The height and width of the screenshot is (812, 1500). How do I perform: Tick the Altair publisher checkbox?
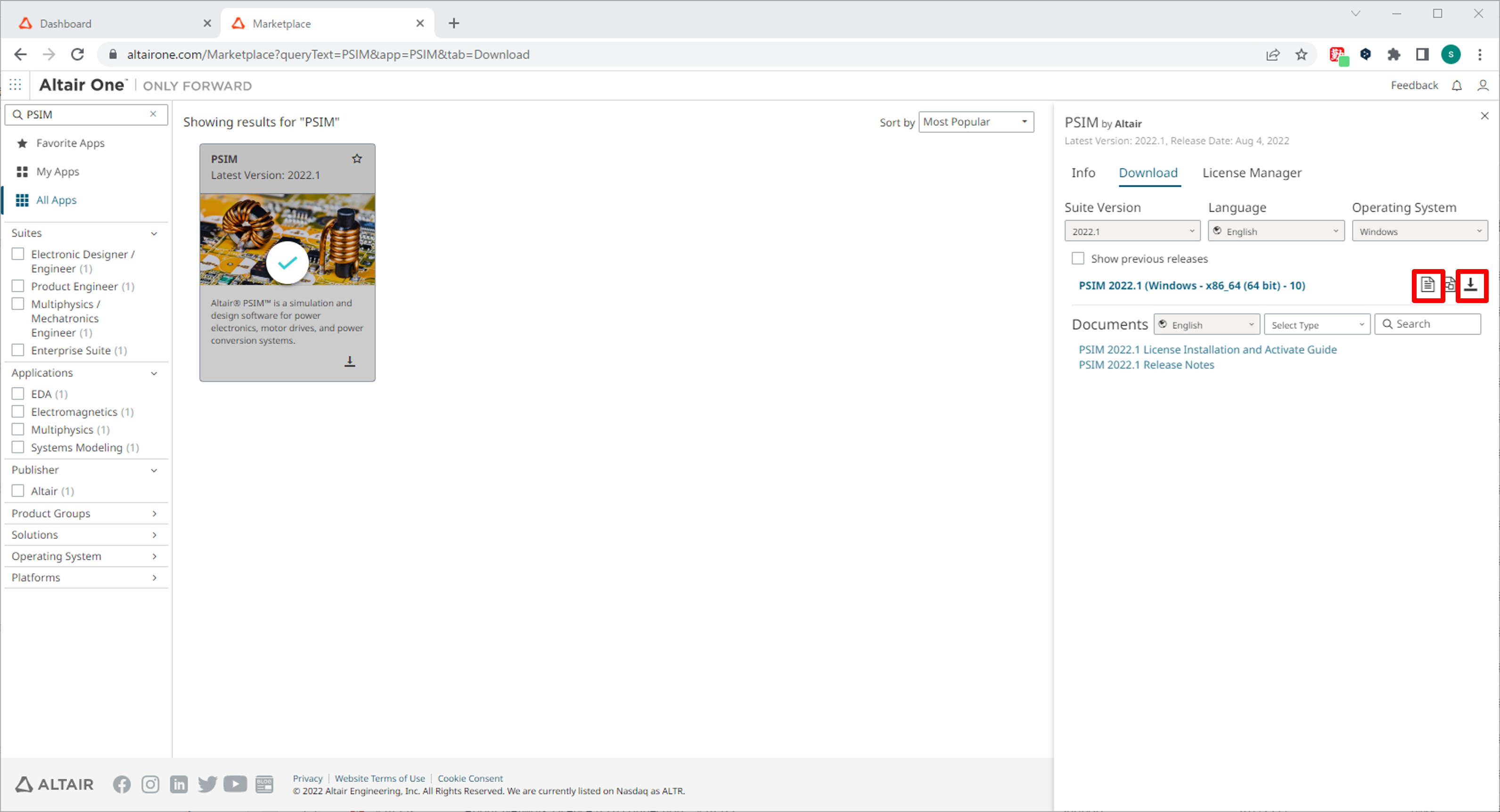click(18, 491)
